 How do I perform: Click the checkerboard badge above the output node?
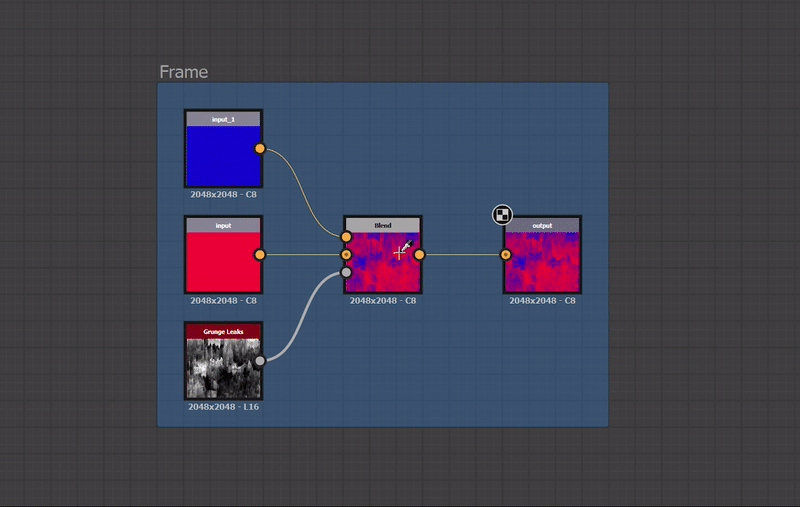(502, 214)
